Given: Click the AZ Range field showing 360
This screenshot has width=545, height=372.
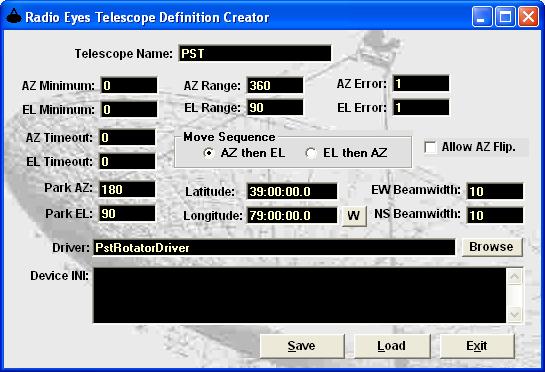Looking at the screenshot, I should (x=275, y=85).
